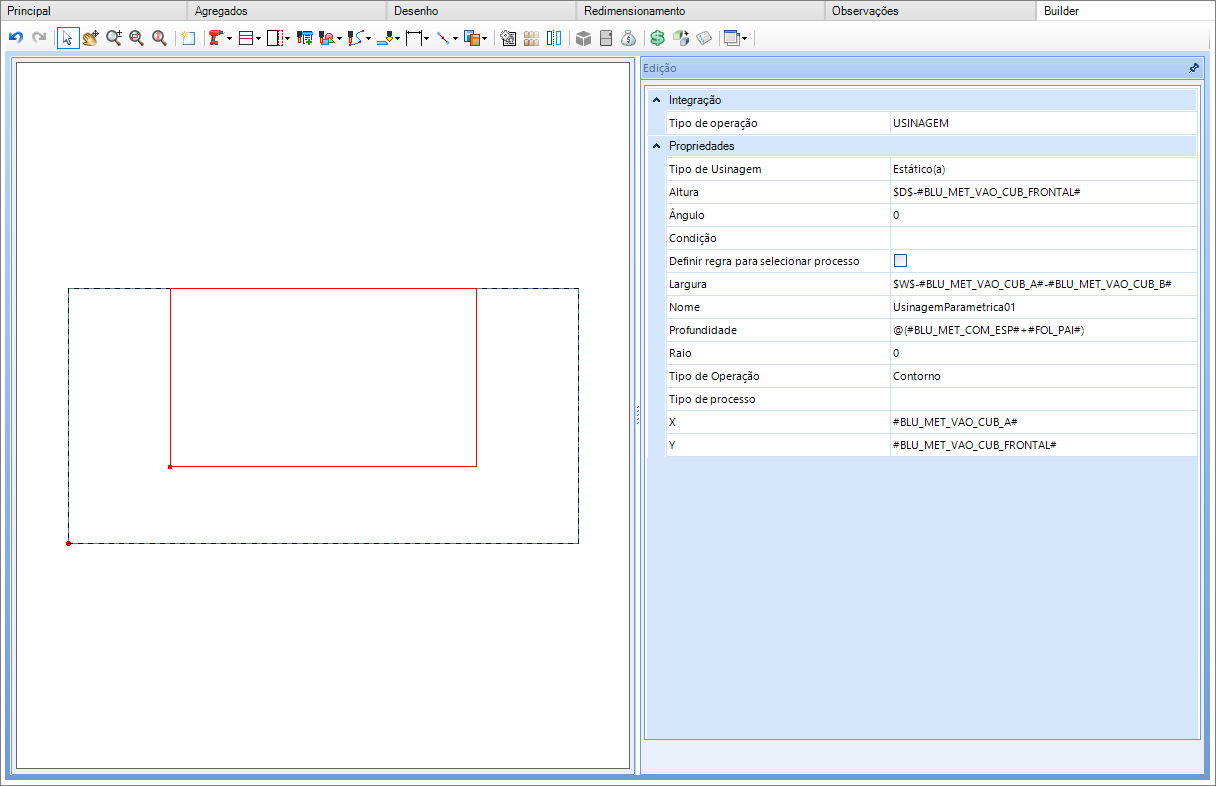Screen dimensions: 1216x786
Task: Click the zoom window magnifier
Action: [x=136, y=38]
